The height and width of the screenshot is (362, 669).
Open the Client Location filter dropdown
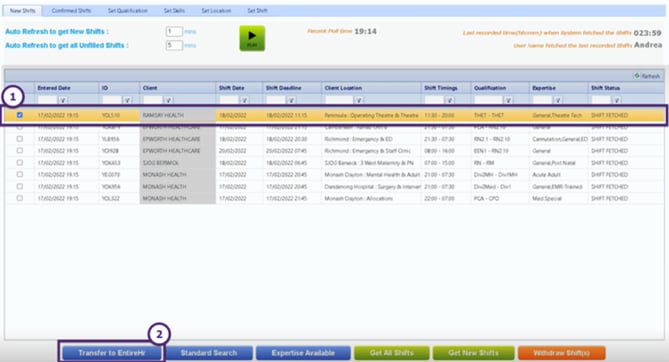359,100
